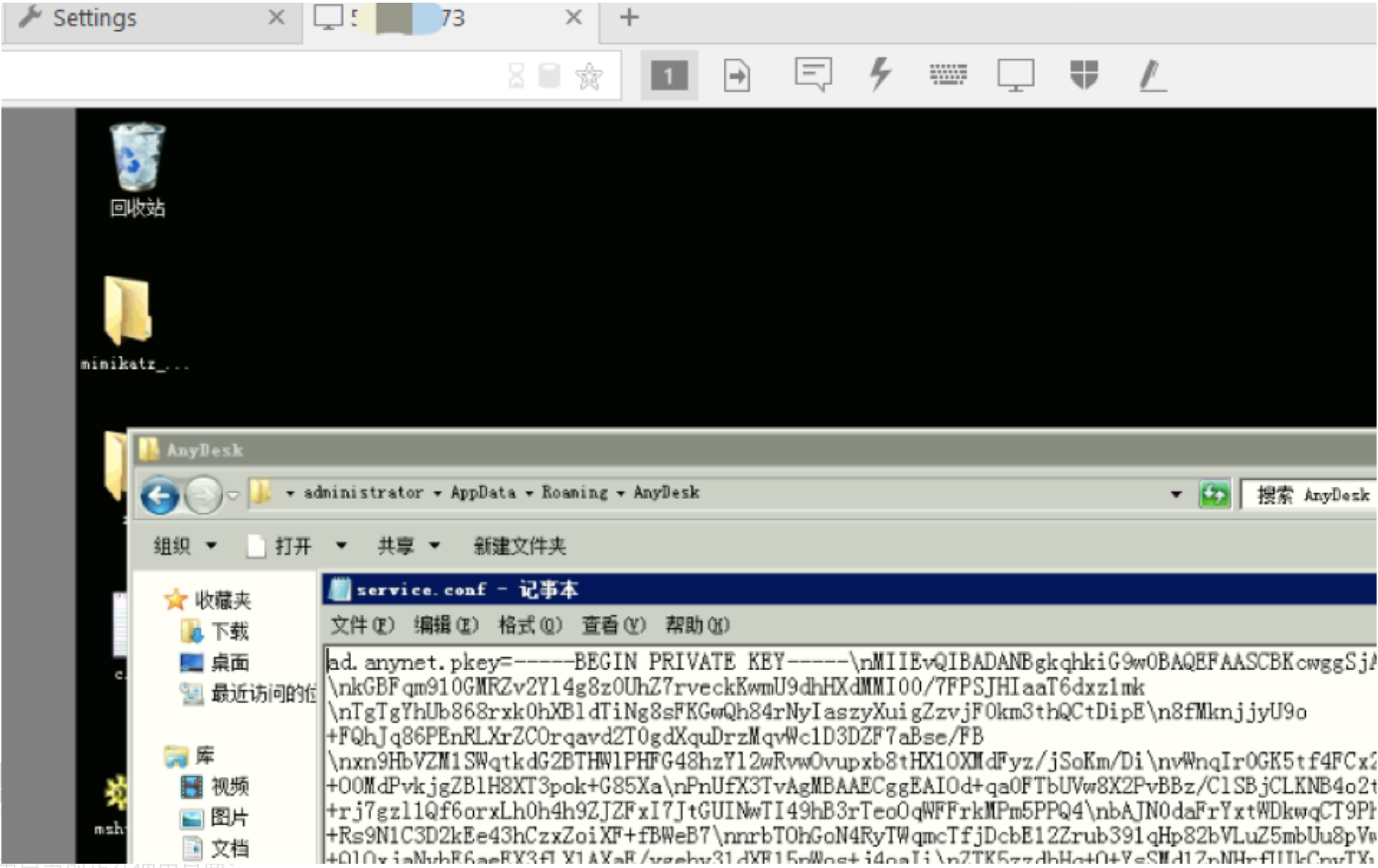Open the display settings monitor icon
This screenshot has height=868, width=1378.
click(1015, 75)
